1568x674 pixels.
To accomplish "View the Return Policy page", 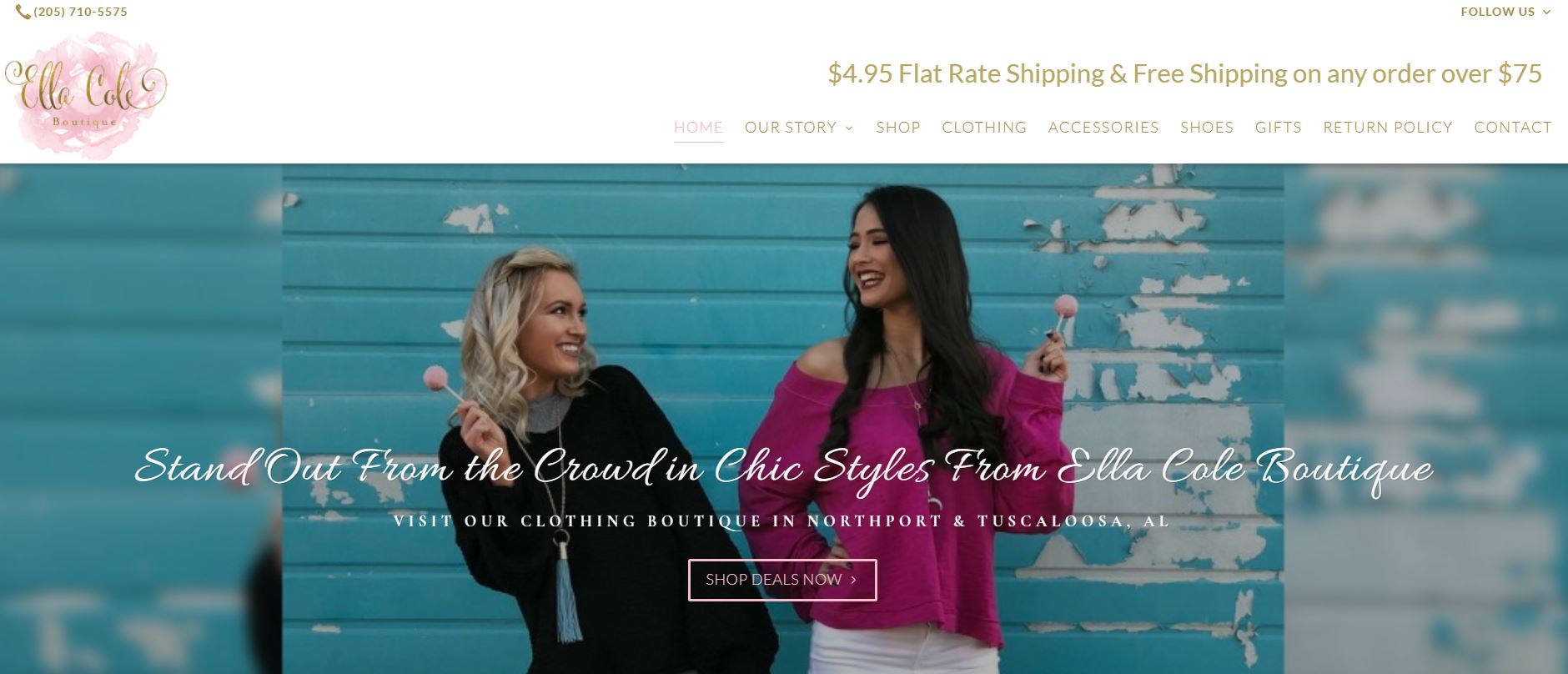I will 1388,128.
